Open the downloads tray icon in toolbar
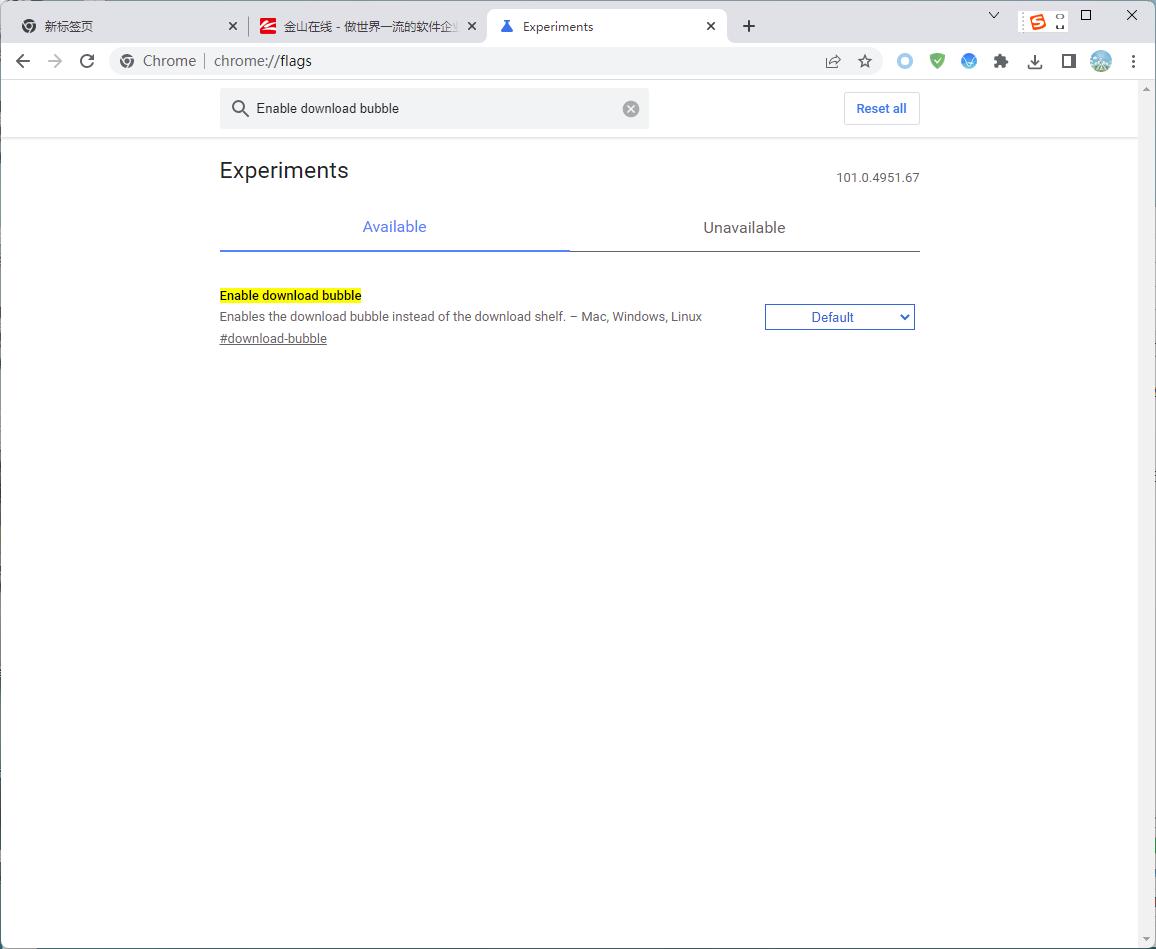Viewport: 1156px width, 949px height. pyautogui.click(x=1035, y=61)
